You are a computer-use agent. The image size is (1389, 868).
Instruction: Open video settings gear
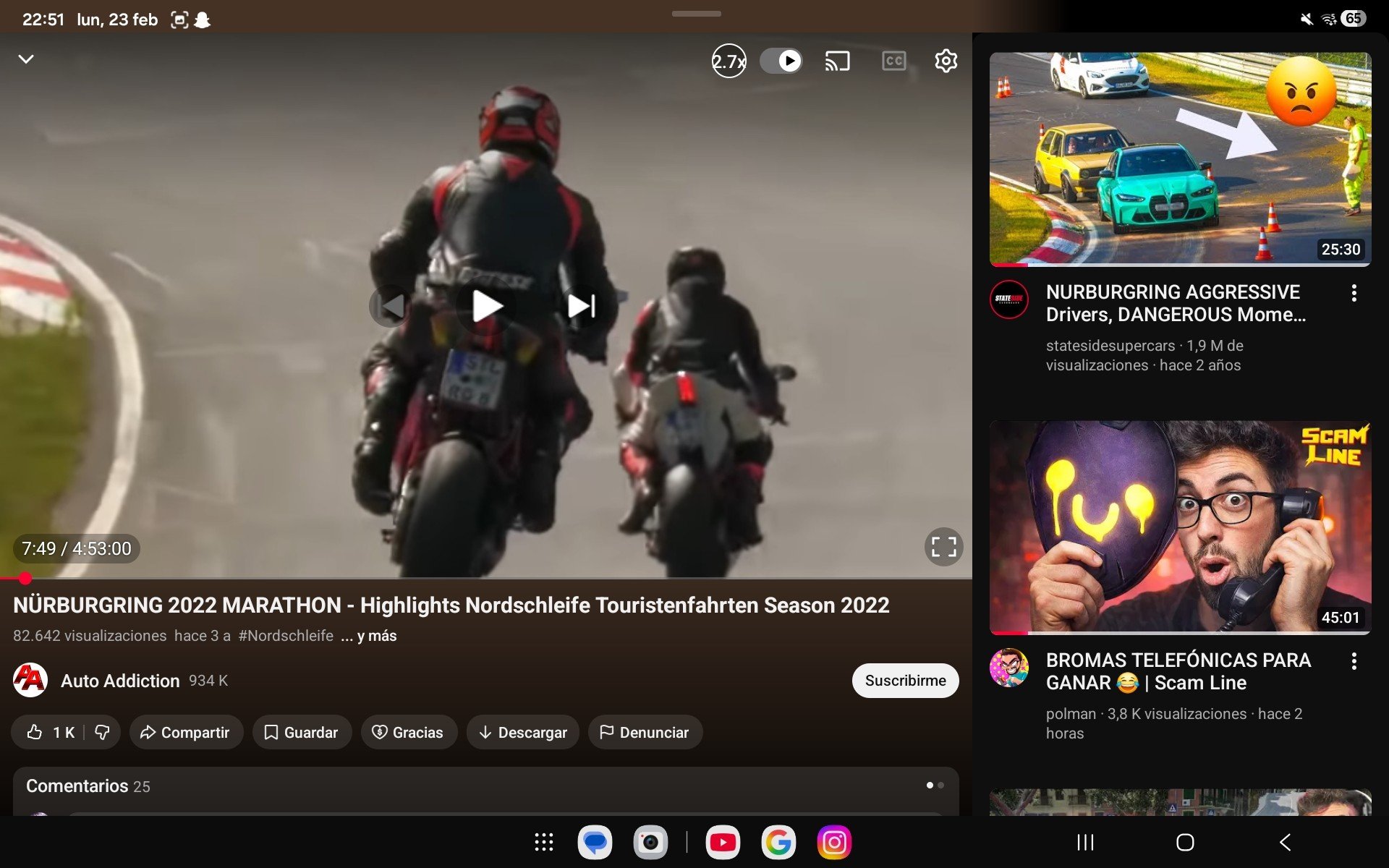point(946,61)
